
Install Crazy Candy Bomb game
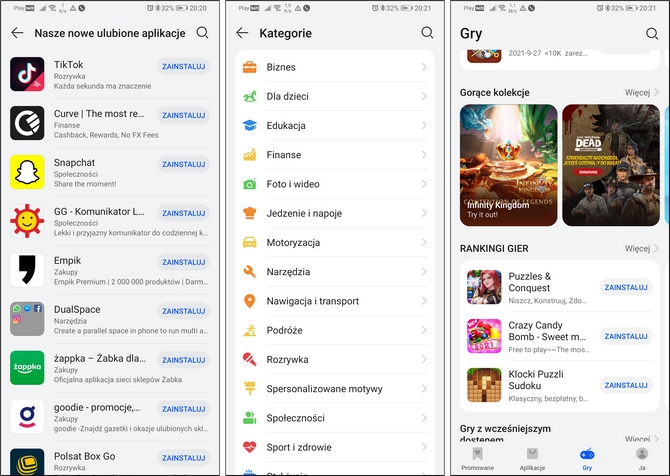pyautogui.click(x=626, y=336)
